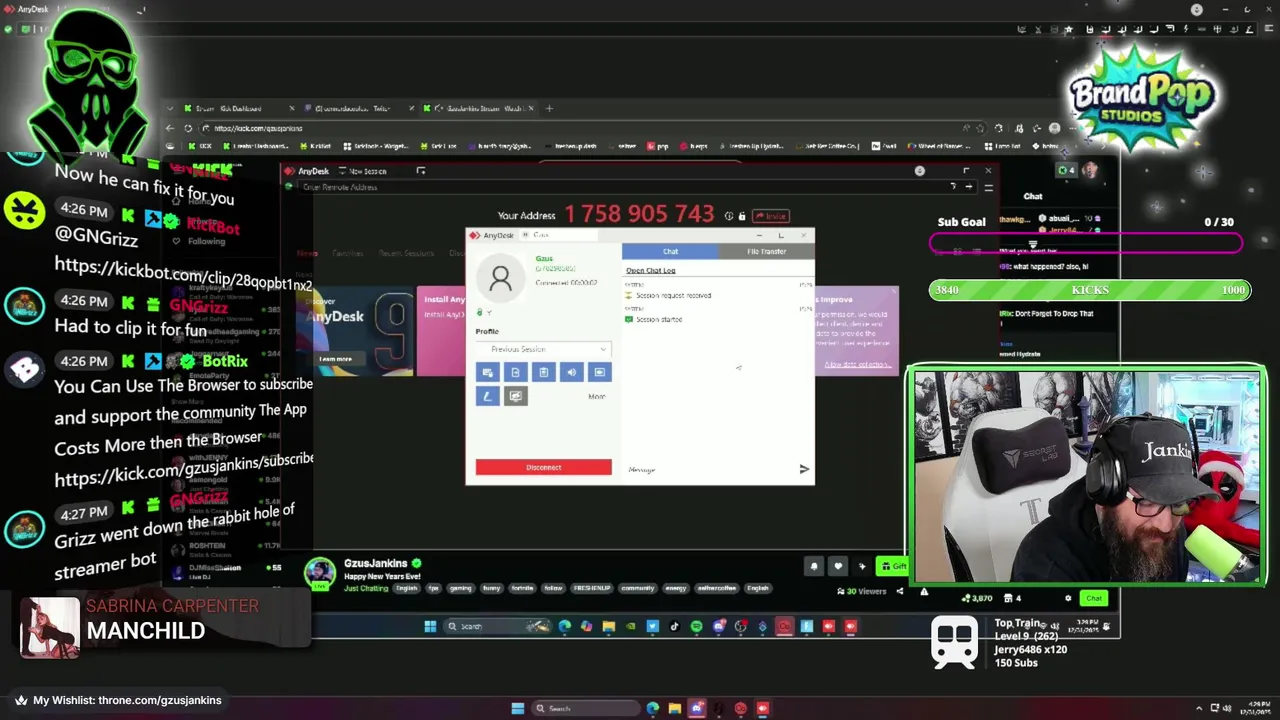Click GzusJankins channel avatar
Viewport: 1280px width, 720px height.
pyautogui.click(x=320, y=573)
